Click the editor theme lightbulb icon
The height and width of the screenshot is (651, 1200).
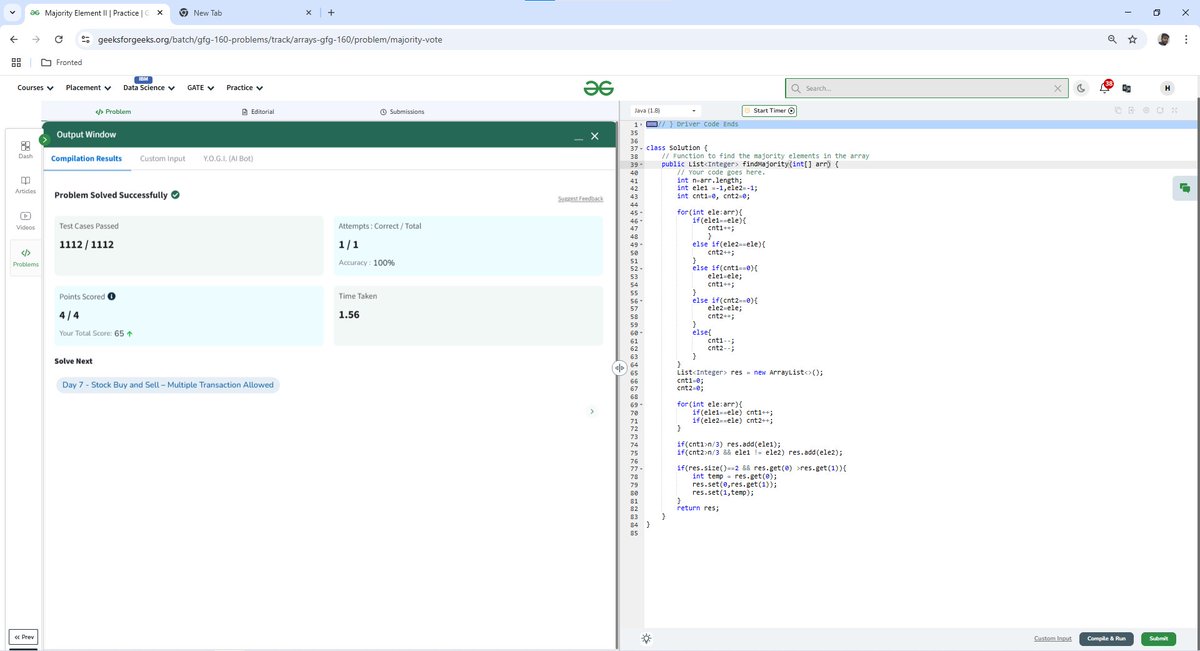coord(646,638)
